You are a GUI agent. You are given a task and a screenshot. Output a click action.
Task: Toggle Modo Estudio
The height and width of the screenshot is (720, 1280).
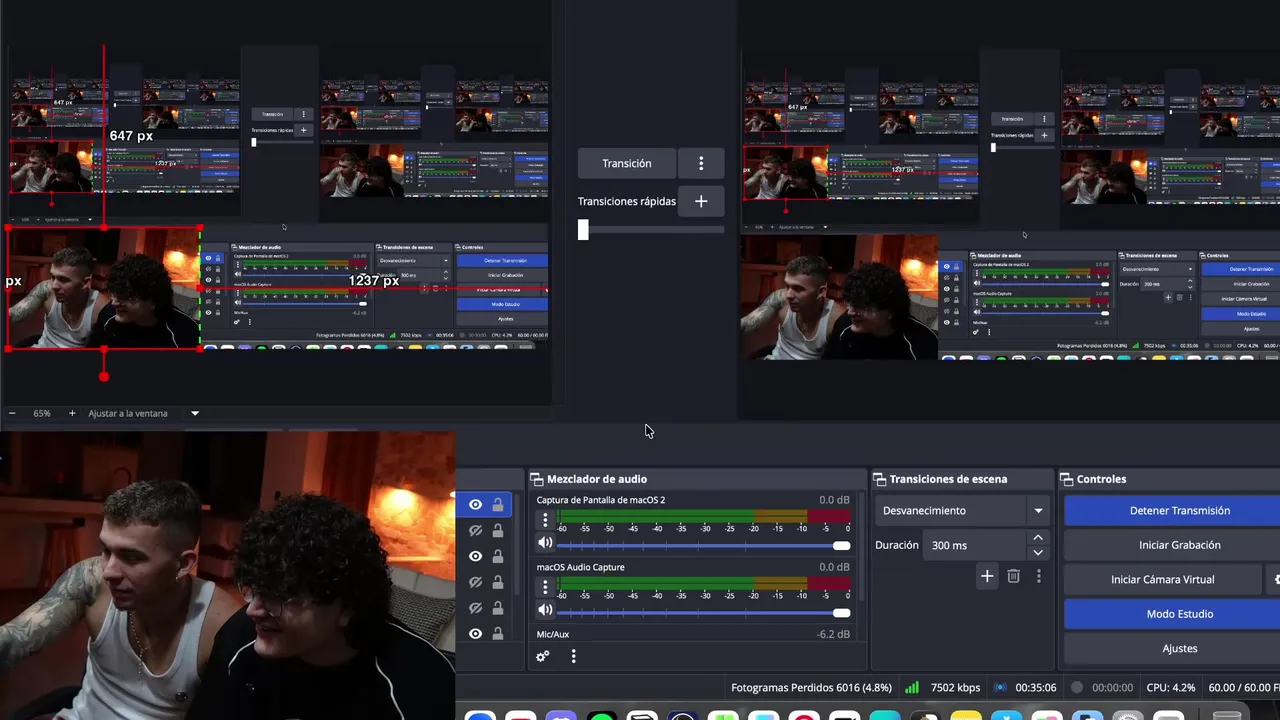[1179, 614]
